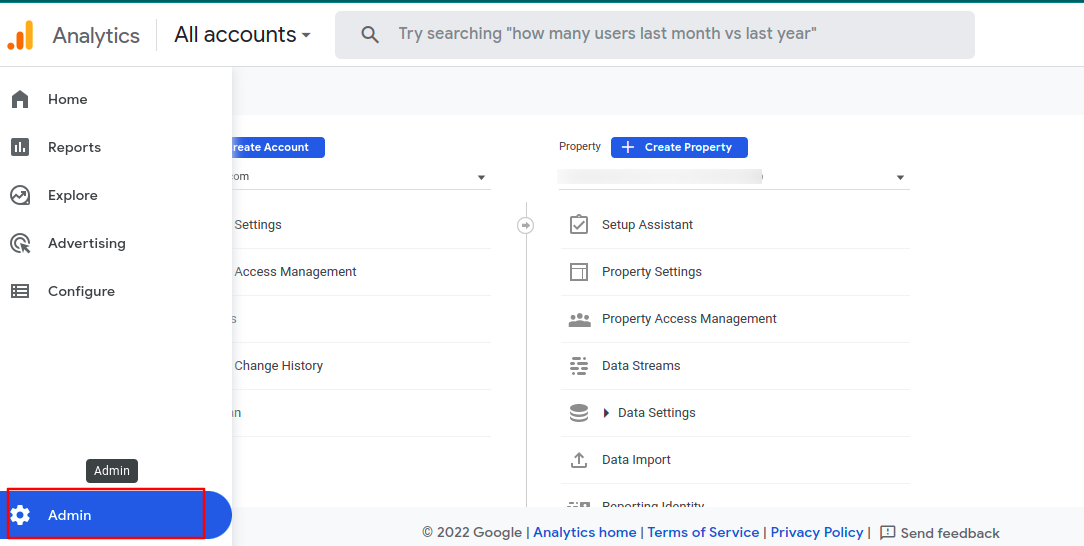Click the Admin gear icon
The height and width of the screenshot is (546, 1084).
20,515
